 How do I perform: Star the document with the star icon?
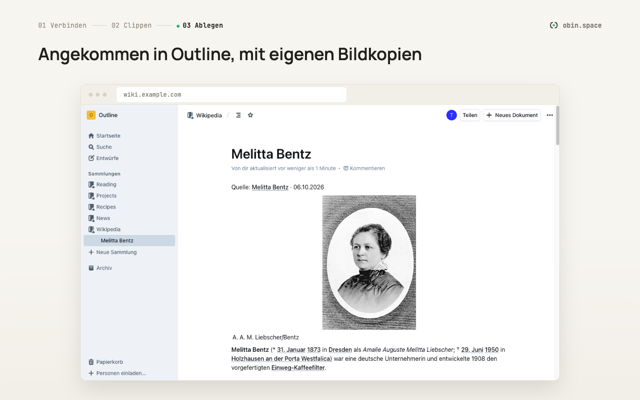coord(250,115)
